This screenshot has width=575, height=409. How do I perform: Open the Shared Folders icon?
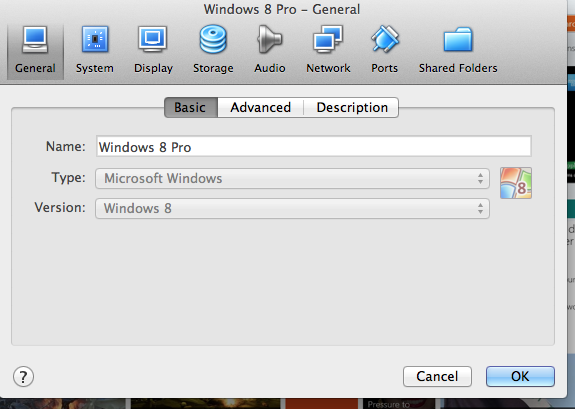(x=458, y=39)
